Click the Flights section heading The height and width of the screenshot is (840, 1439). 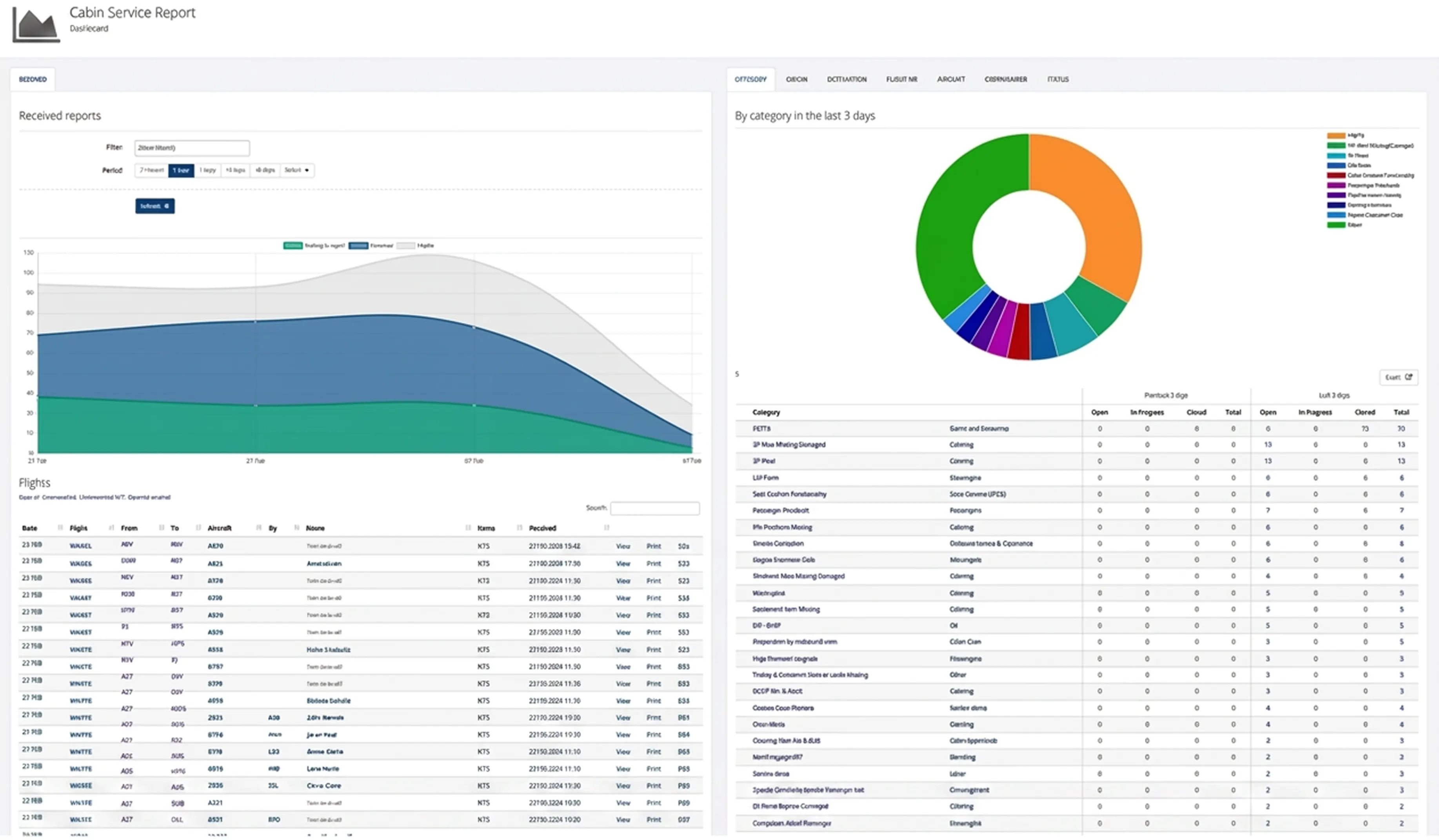tap(34, 483)
